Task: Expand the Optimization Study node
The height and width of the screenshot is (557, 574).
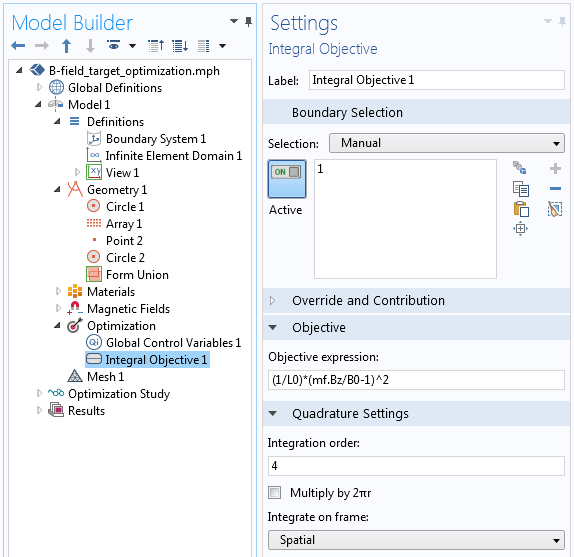Action: tap(40, 393)
